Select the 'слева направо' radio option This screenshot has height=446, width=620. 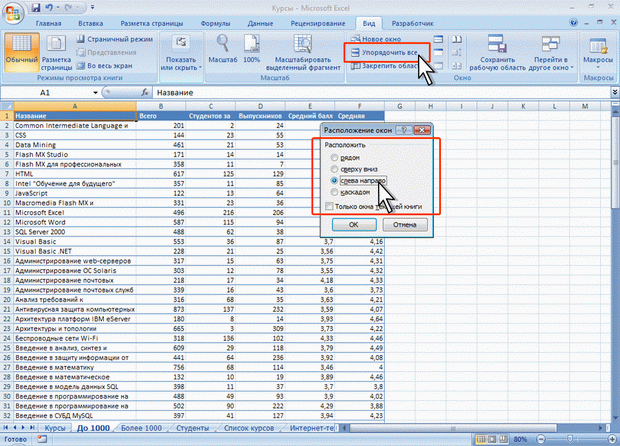click(335, 180)
